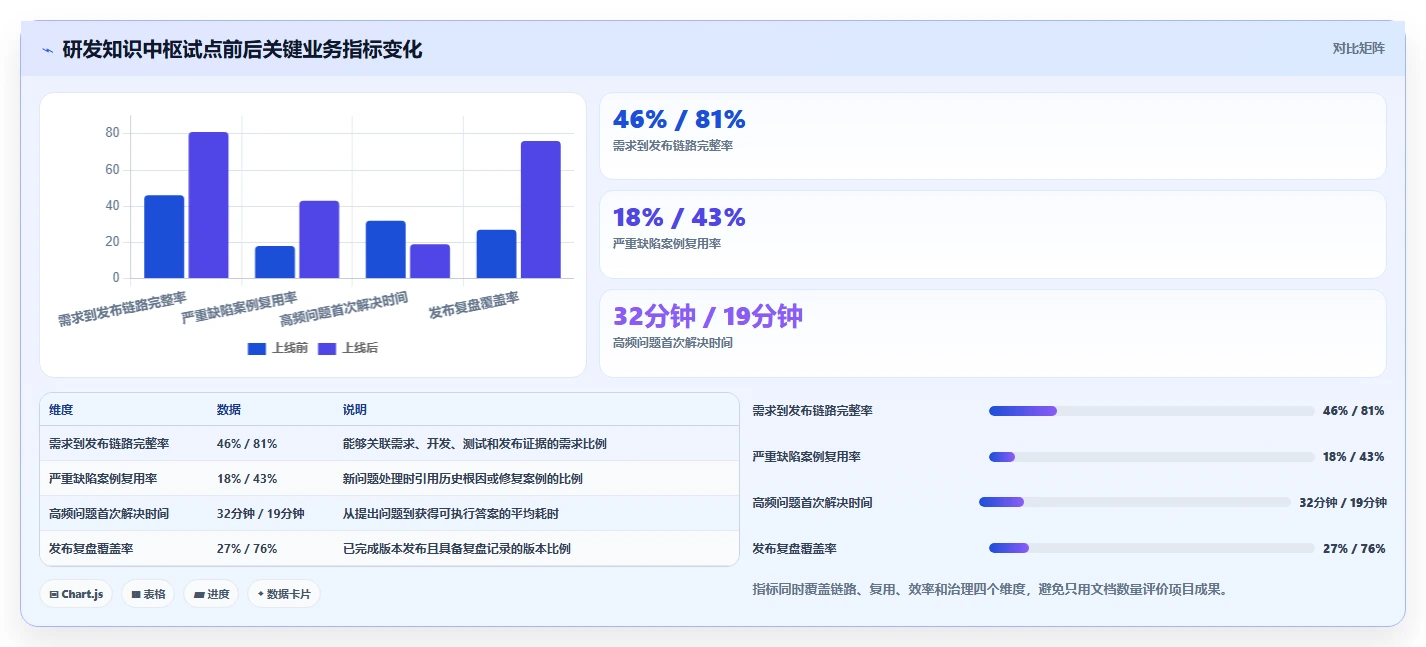Click the 对比矩阵 label in header
Image resolution: width=1426 pixels, height=647 pixels.
[1359, 48]
